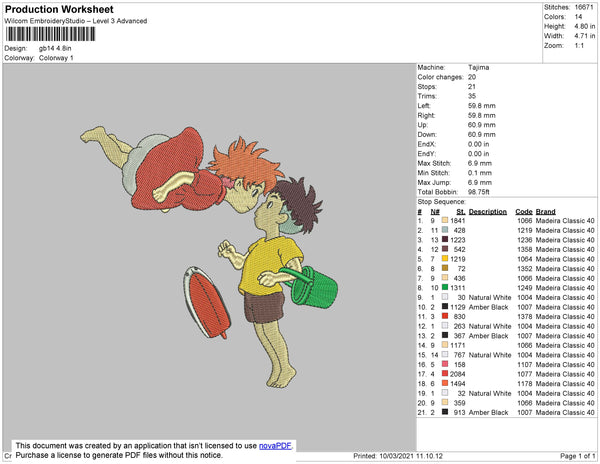The image size is (600, 464).
Task: Click the black swatch in stop row 21
Action: point(445,412)
